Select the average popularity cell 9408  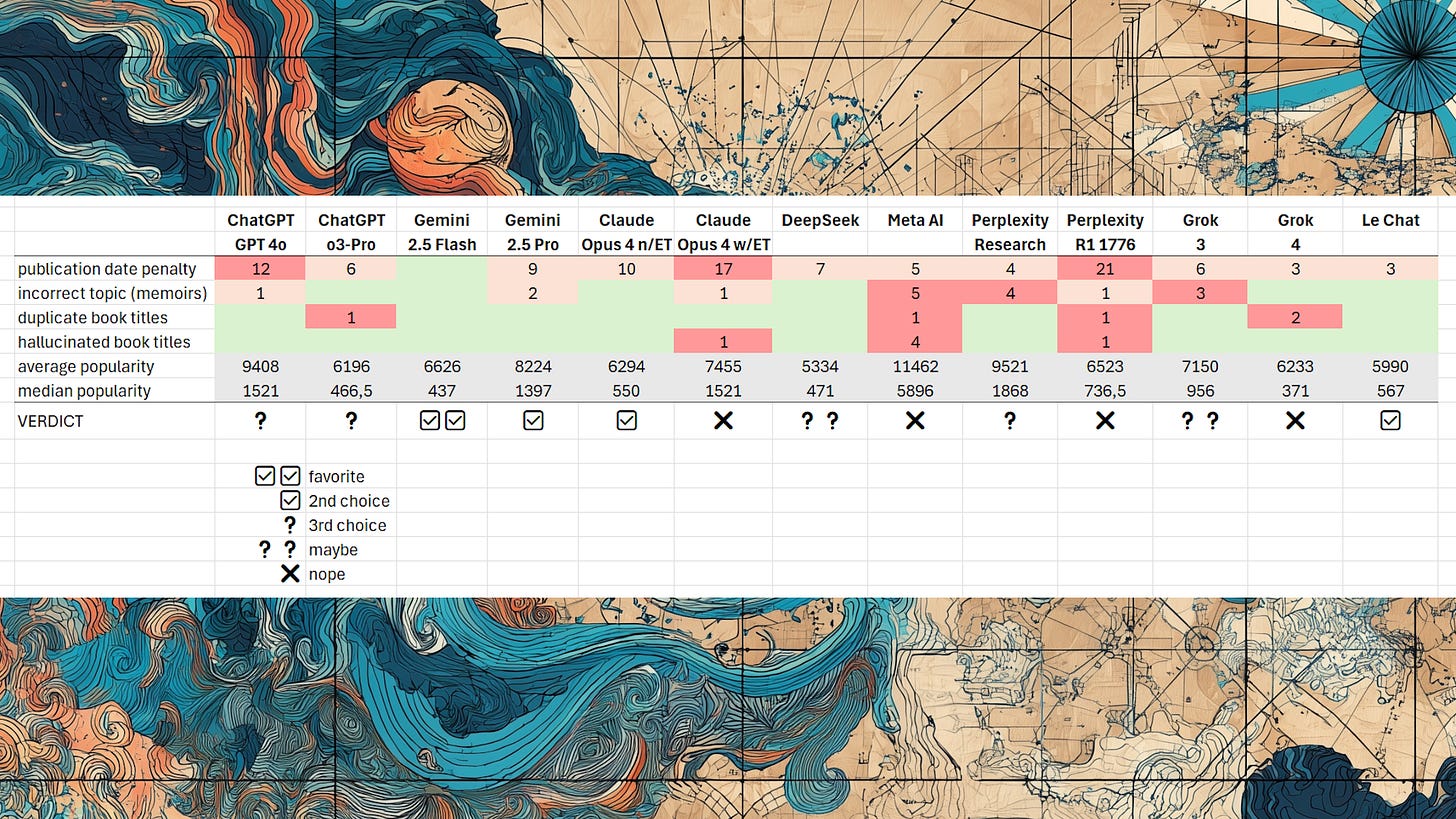click(261, 366)
